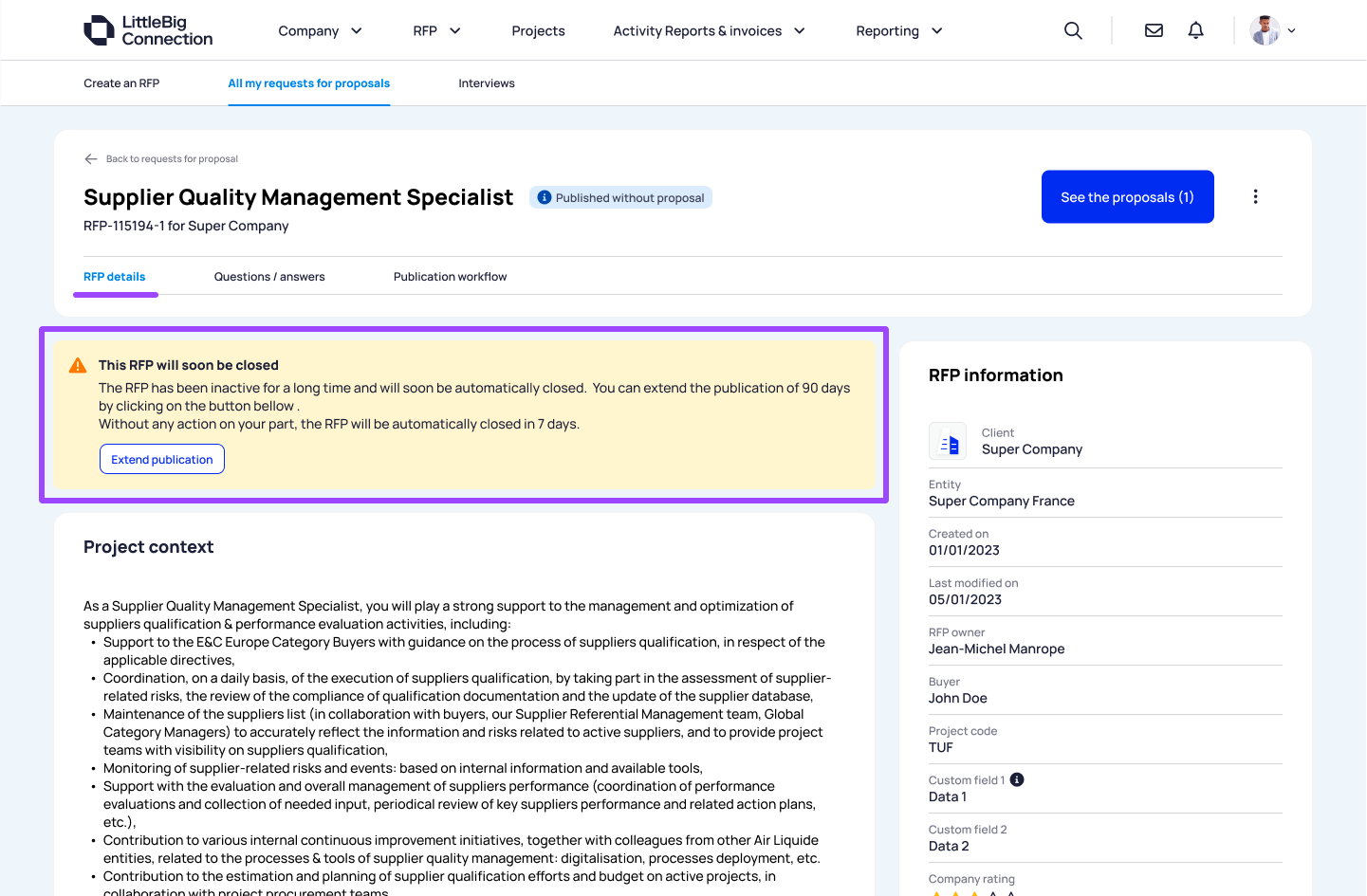Image resolution: width=1367 pixels, height=896 pixels.
Task: Click the Extend publication button
Action: (162, 459)
